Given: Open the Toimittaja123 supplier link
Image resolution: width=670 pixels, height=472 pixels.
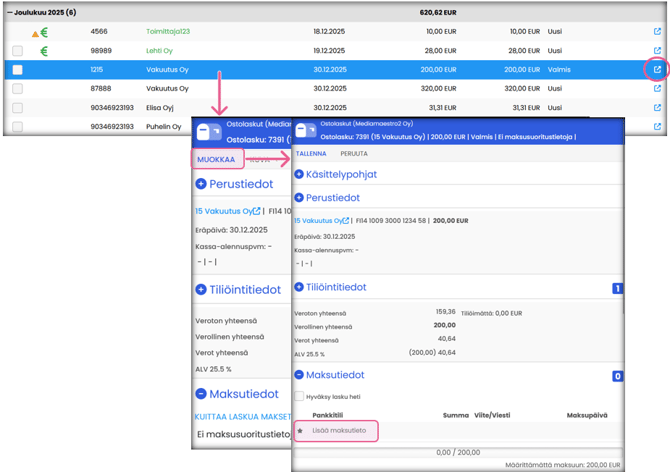Looking at the screenshot, I should point(168,32).
